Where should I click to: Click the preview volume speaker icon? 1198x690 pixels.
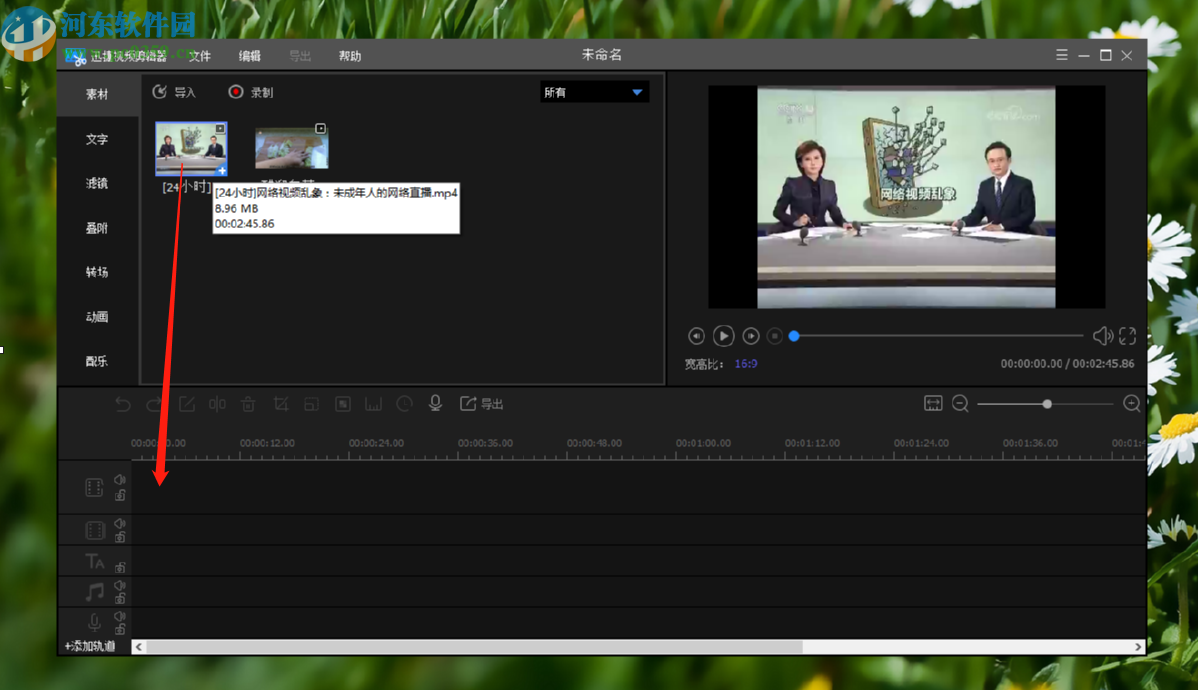[1102, 337]
